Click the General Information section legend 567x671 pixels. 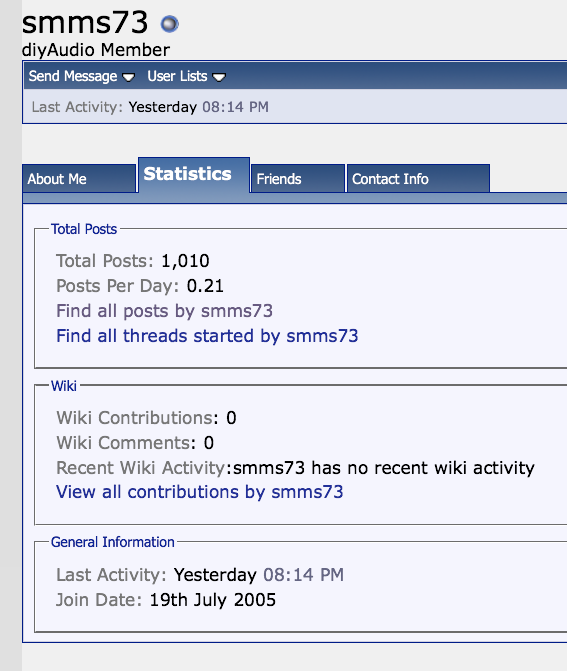tap(113, 542)
